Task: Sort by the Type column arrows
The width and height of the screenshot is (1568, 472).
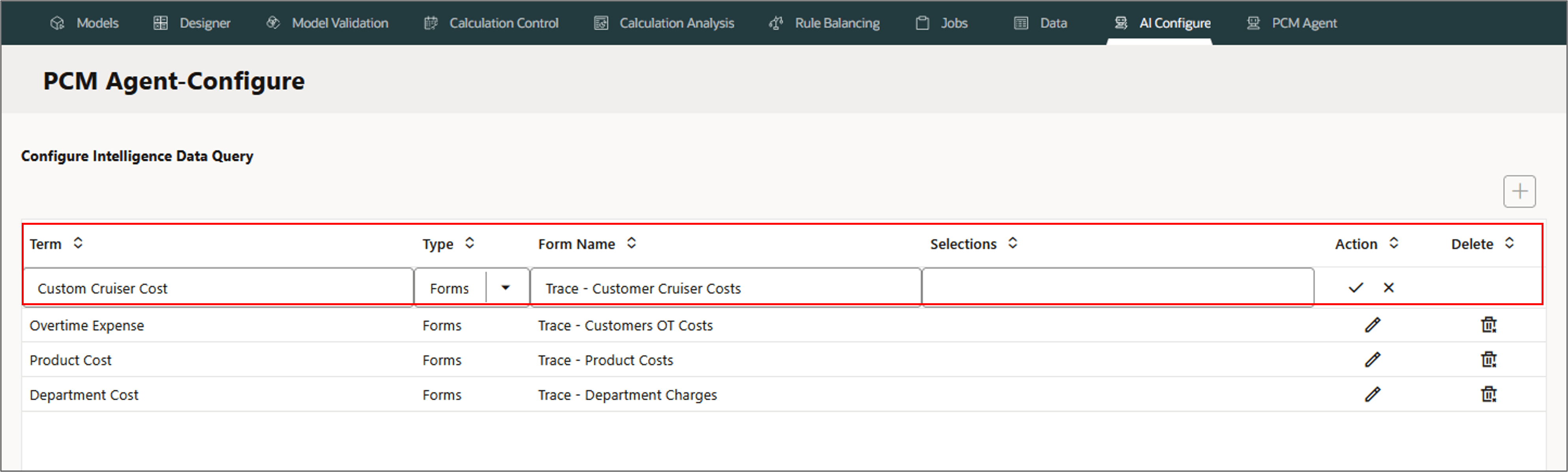Action: (x=469, y=243)
